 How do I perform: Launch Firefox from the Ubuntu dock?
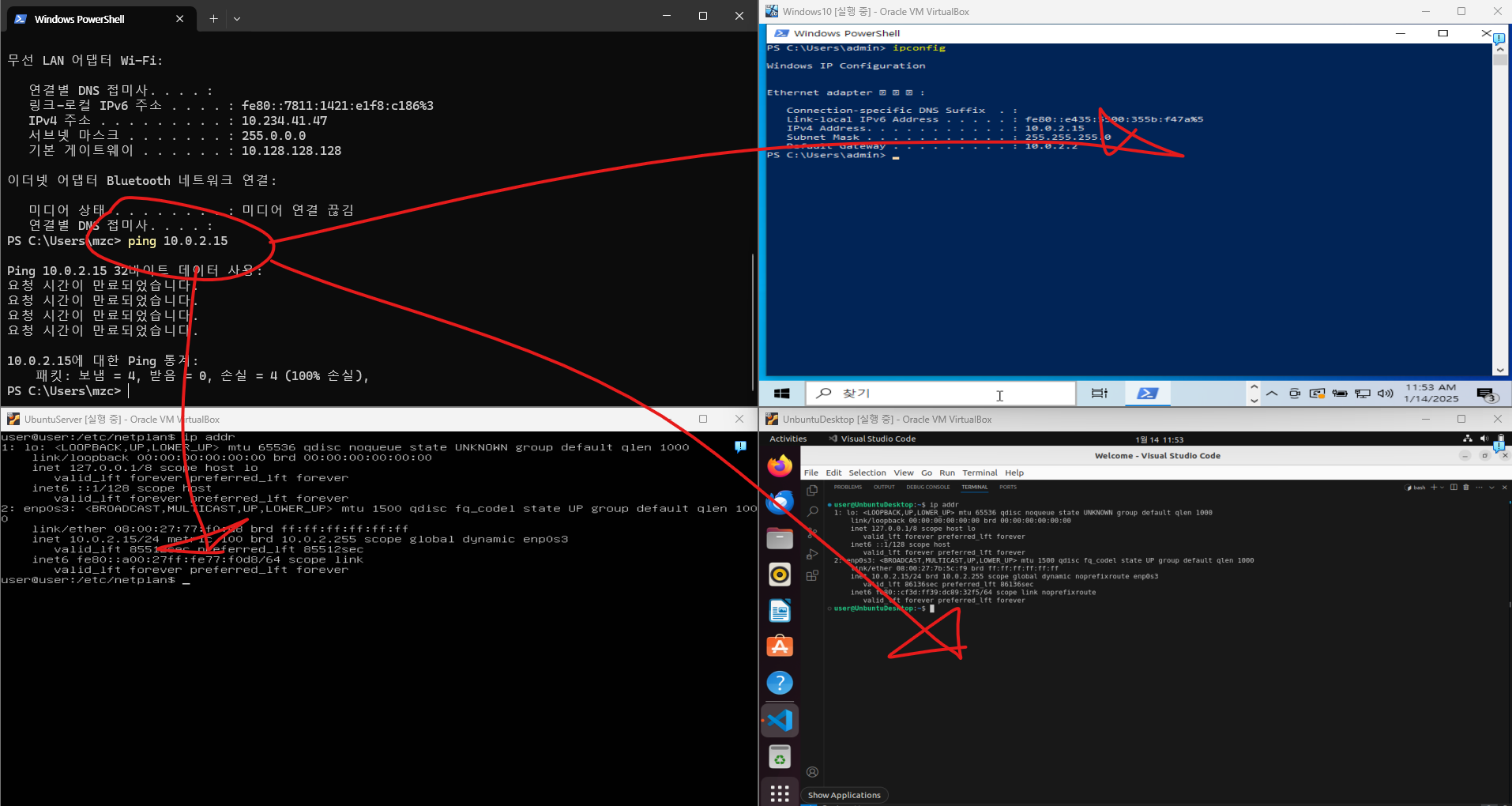(x=780, y=466)
